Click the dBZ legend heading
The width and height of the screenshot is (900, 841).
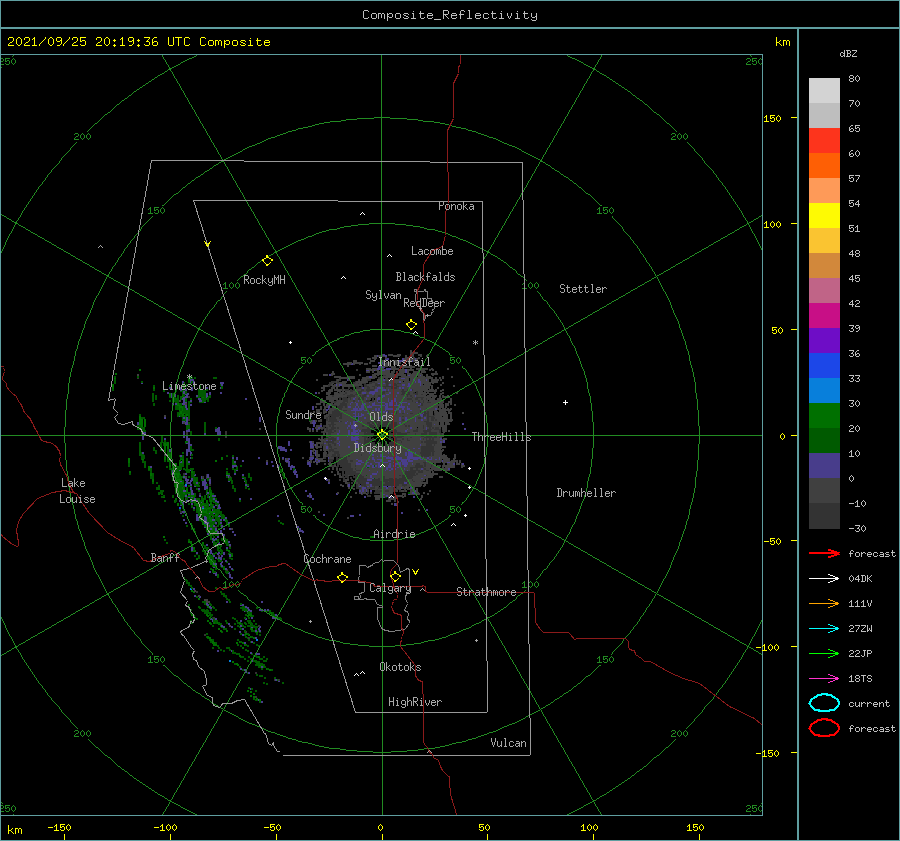848,53
